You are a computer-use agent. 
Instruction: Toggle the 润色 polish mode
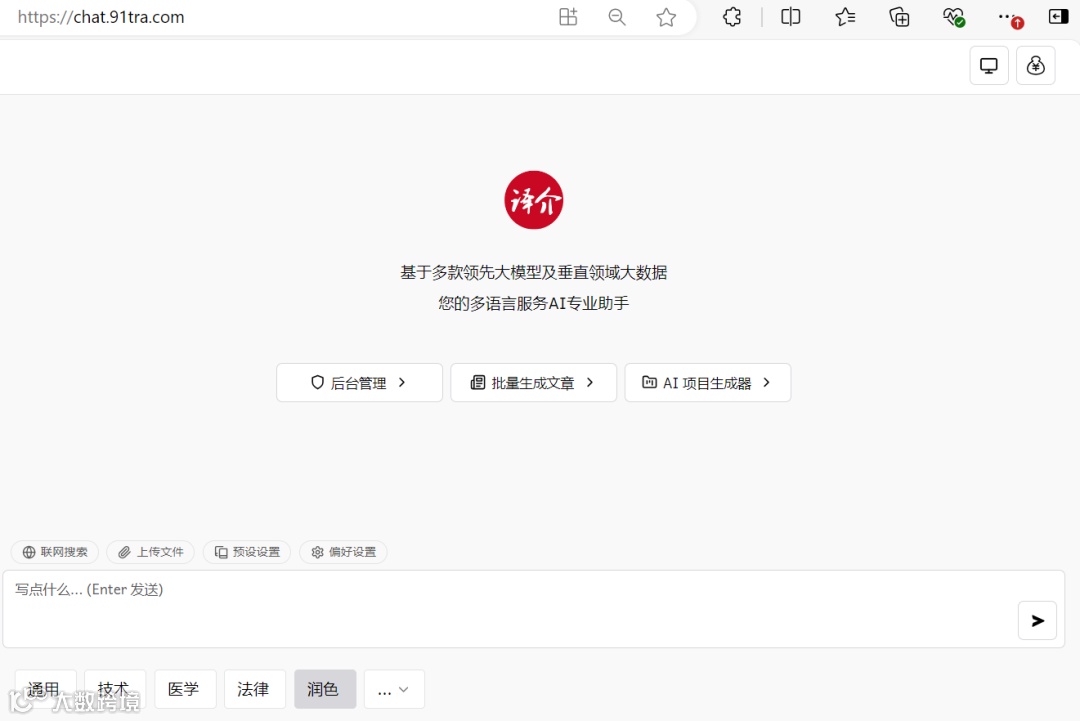click(x=325, y=688)
